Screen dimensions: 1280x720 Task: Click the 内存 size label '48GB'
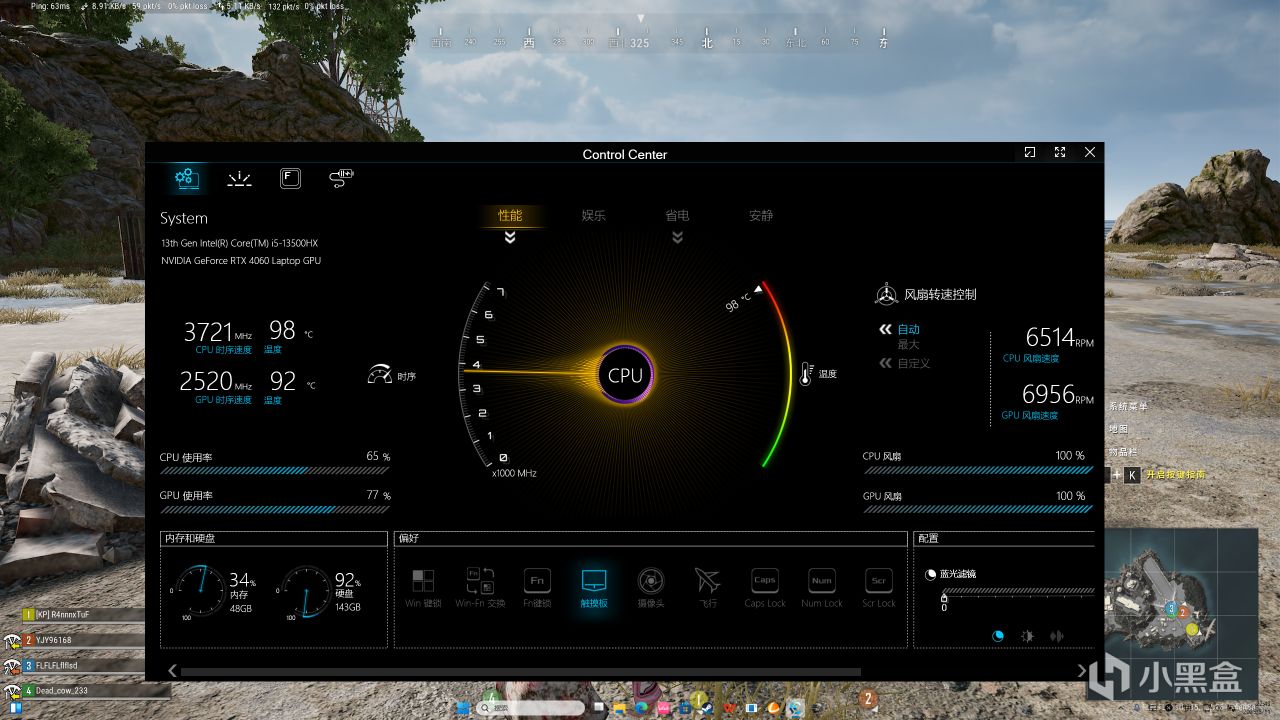(x=241, y=608)
